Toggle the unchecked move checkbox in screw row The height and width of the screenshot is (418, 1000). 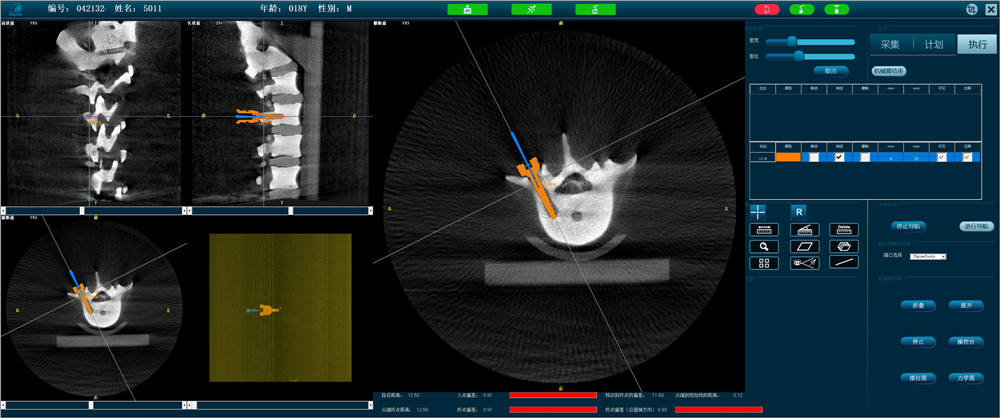814,157
